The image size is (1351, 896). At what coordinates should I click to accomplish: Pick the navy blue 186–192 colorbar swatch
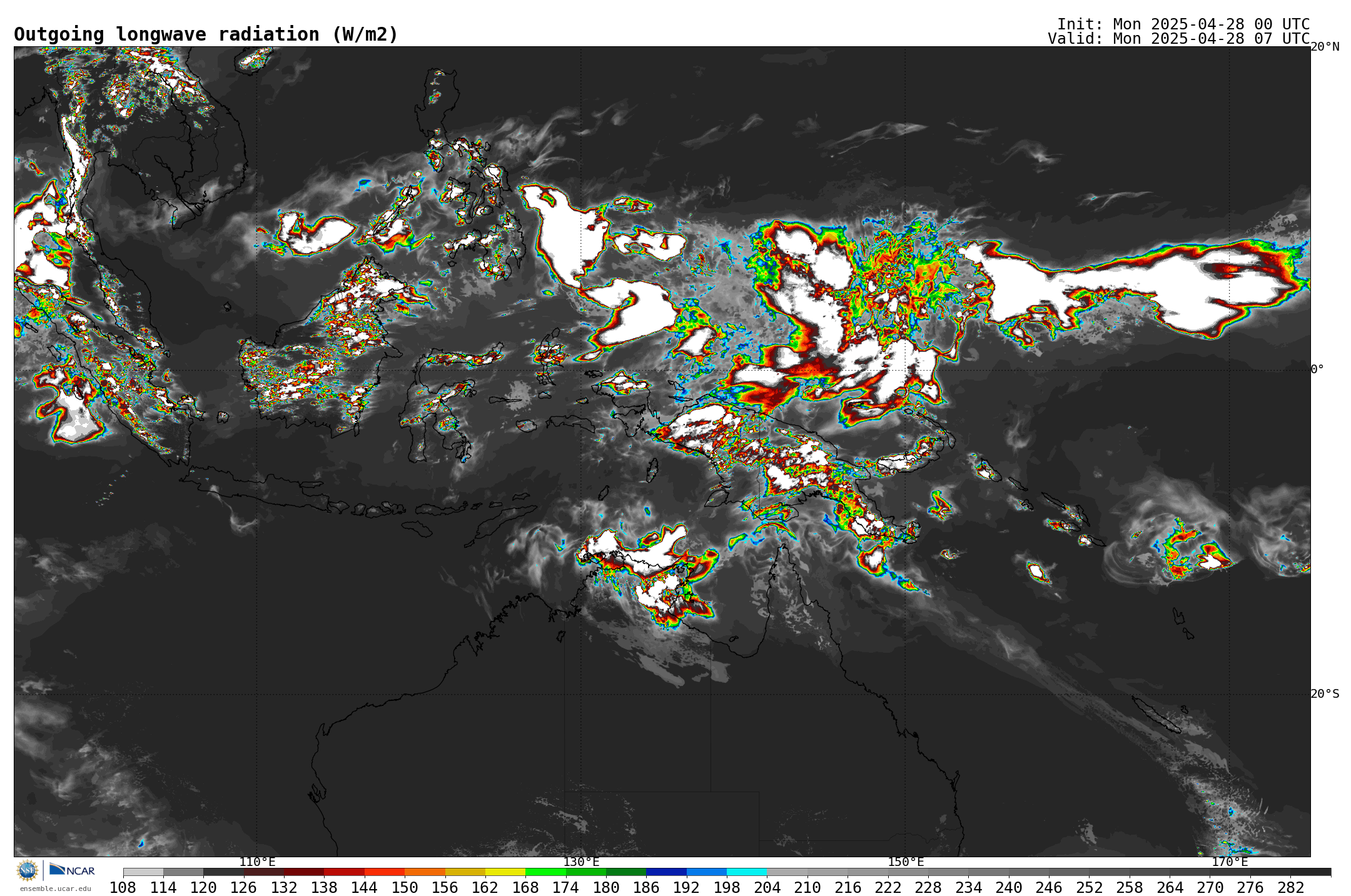coord(666,872)
